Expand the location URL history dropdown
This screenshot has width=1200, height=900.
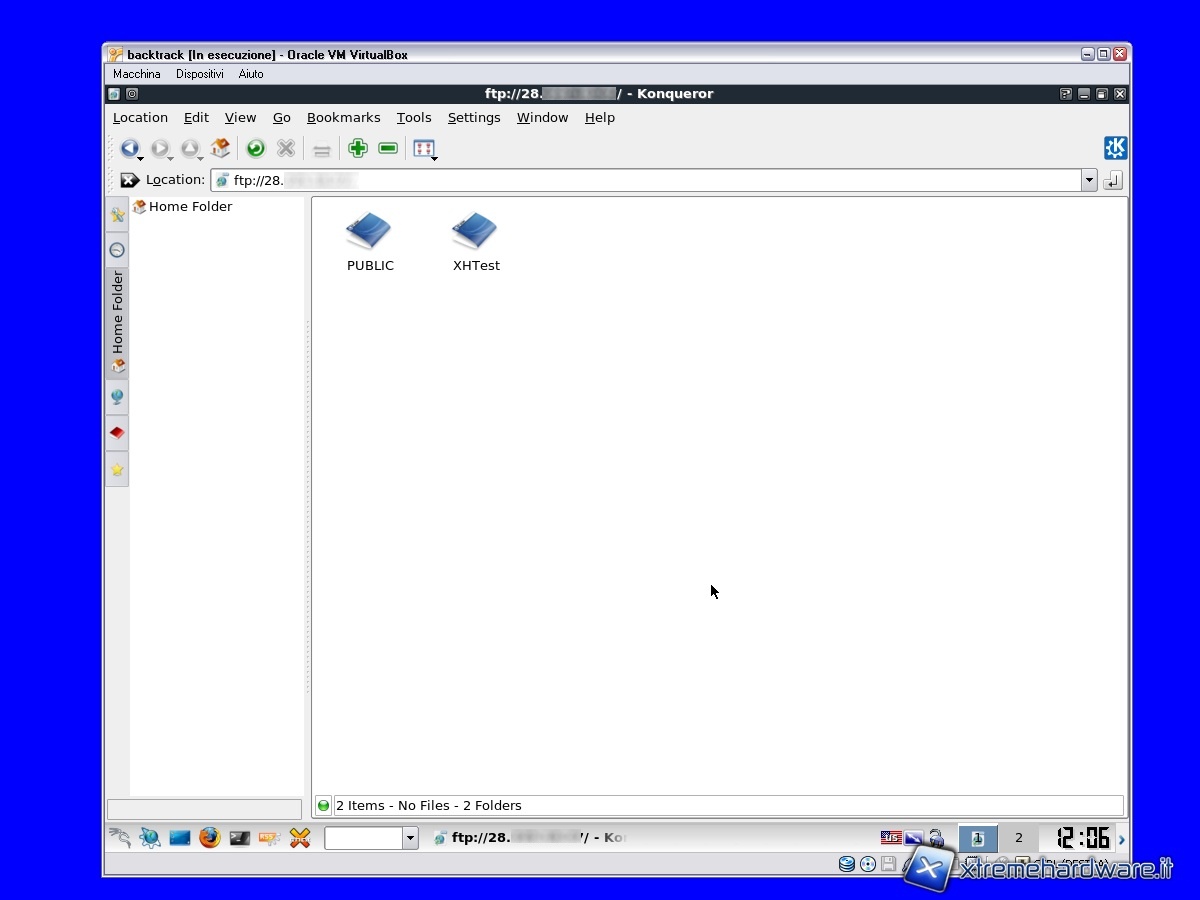coord(1089,180)
